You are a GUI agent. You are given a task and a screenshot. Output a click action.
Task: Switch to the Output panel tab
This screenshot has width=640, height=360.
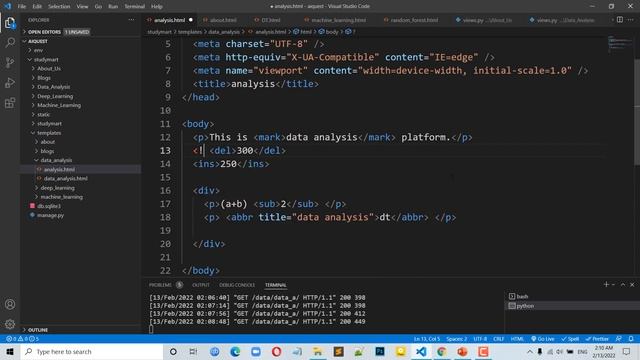point(201,285)
